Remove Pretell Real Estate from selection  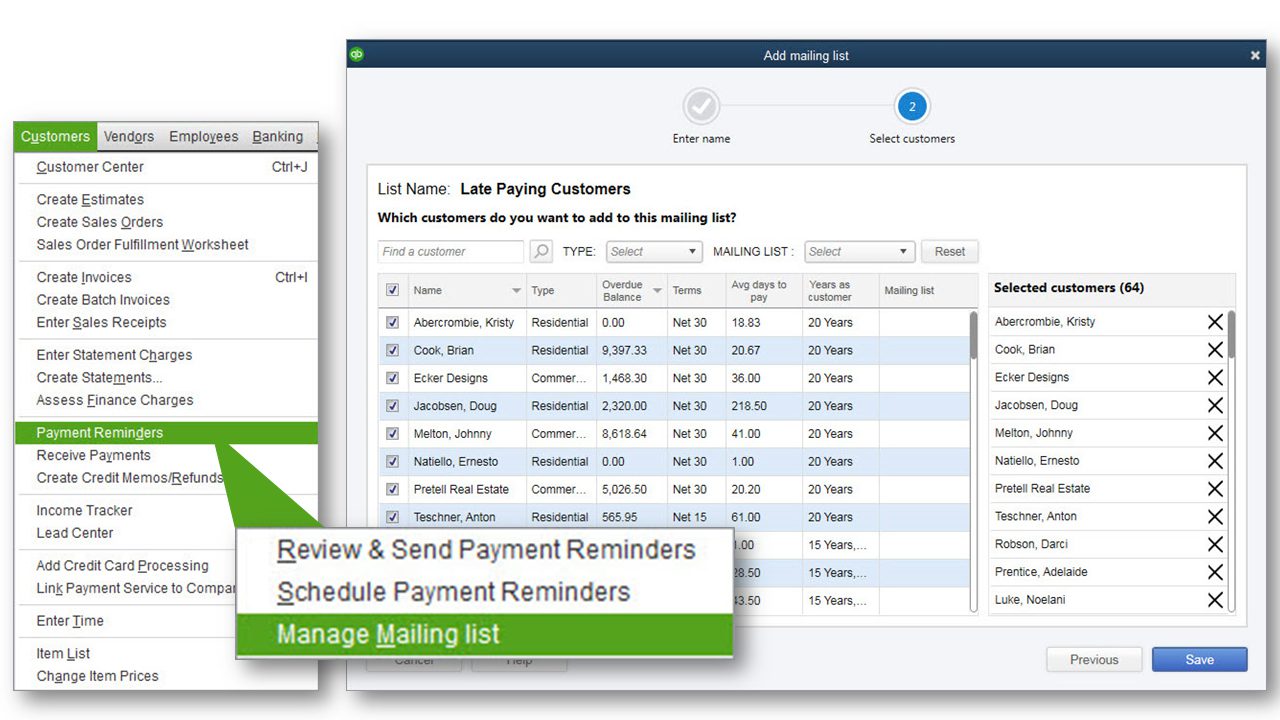(1215, 489)
